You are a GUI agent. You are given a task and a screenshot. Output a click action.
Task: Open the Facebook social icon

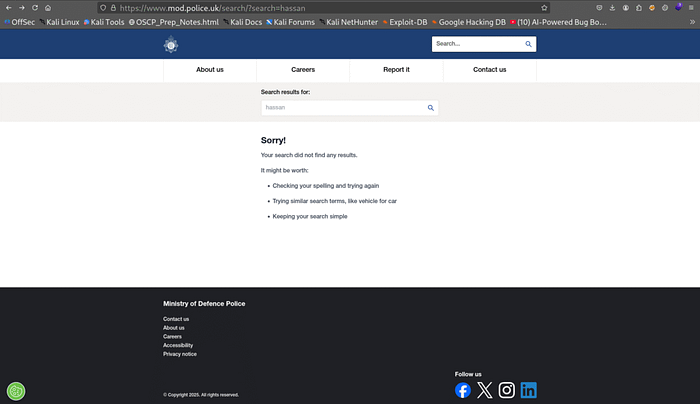click(x=463, y=390)
